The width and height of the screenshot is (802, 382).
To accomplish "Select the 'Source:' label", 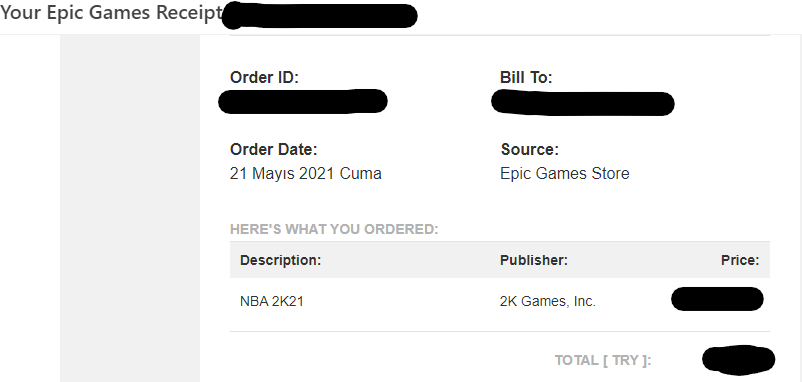I will pos(529,150).
